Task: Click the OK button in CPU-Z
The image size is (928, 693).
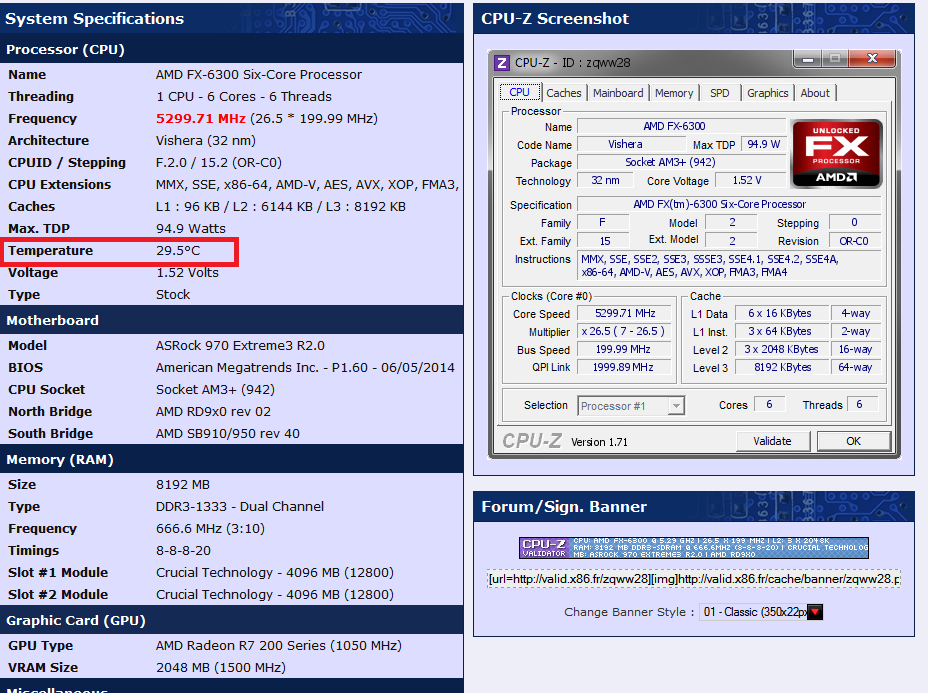Action: (x=853, y=441)
